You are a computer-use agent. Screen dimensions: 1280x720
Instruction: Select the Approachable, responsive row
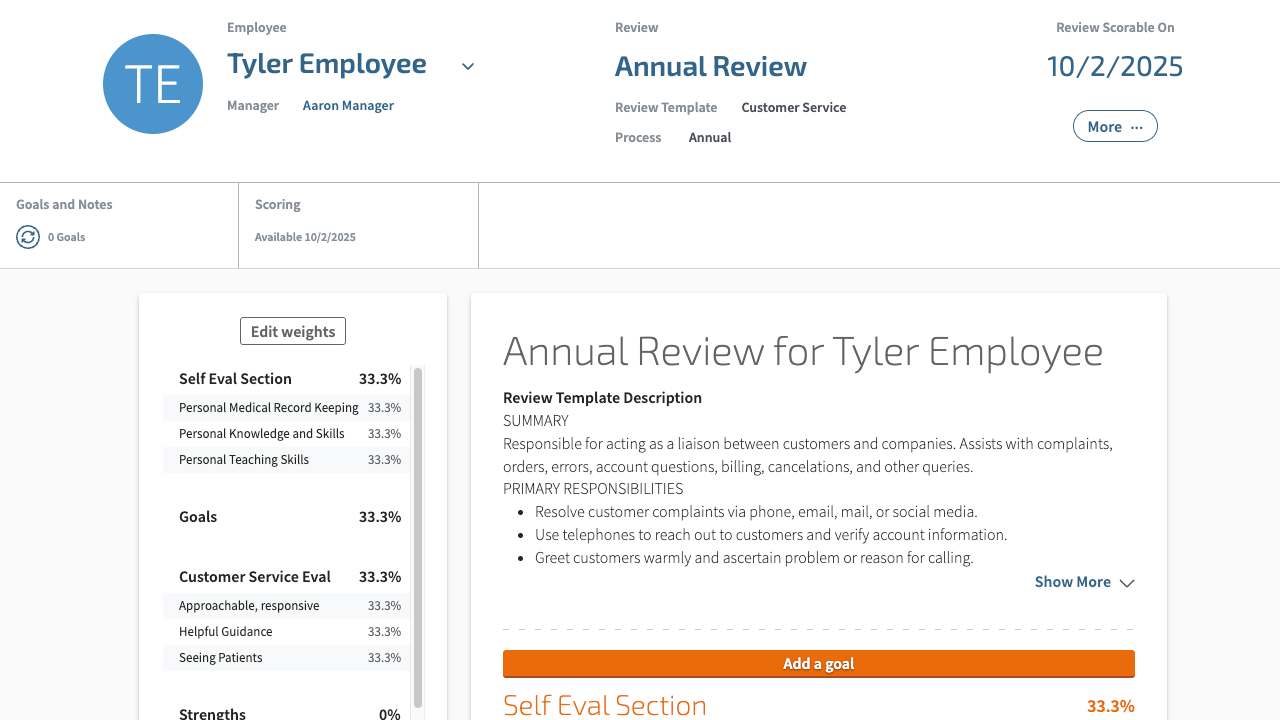click(x=287, y=606)
